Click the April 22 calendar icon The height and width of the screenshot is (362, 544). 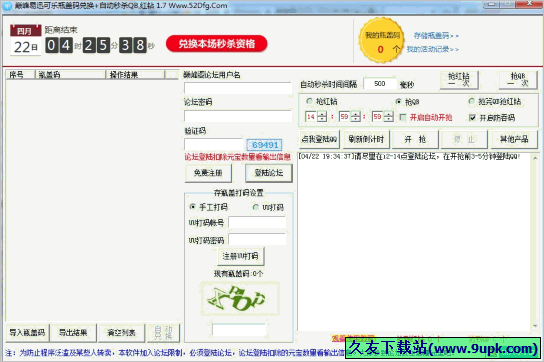[x=26, y=40]
